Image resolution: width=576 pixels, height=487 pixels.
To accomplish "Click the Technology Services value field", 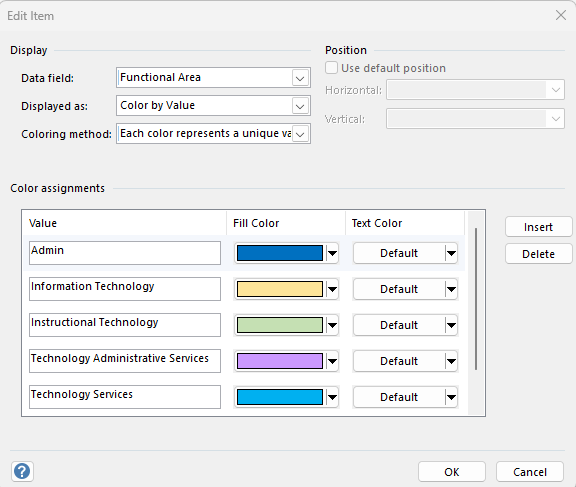I will [125, 397].
